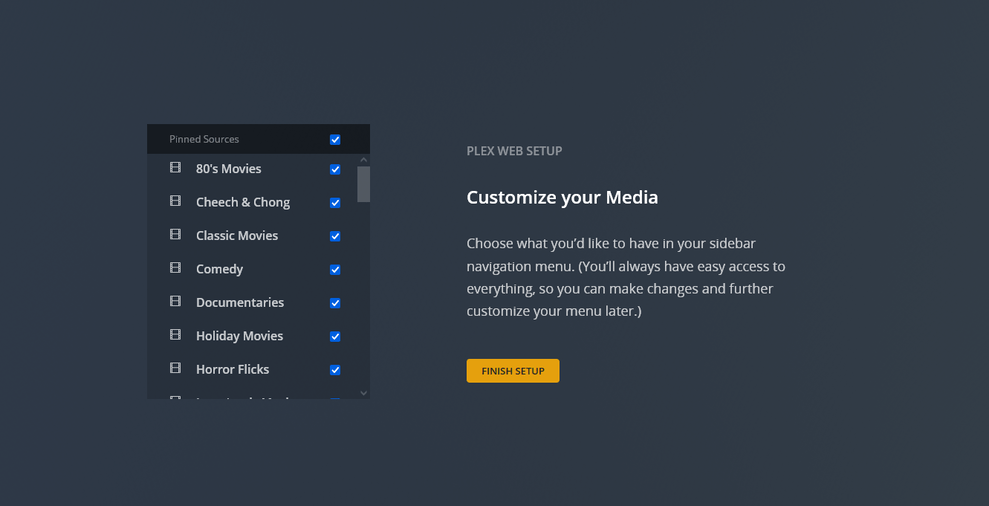989x506 pixels.
Task: Click the film icon beside 80's Movies
Action: pyautogui.click(x=175, y=168)
